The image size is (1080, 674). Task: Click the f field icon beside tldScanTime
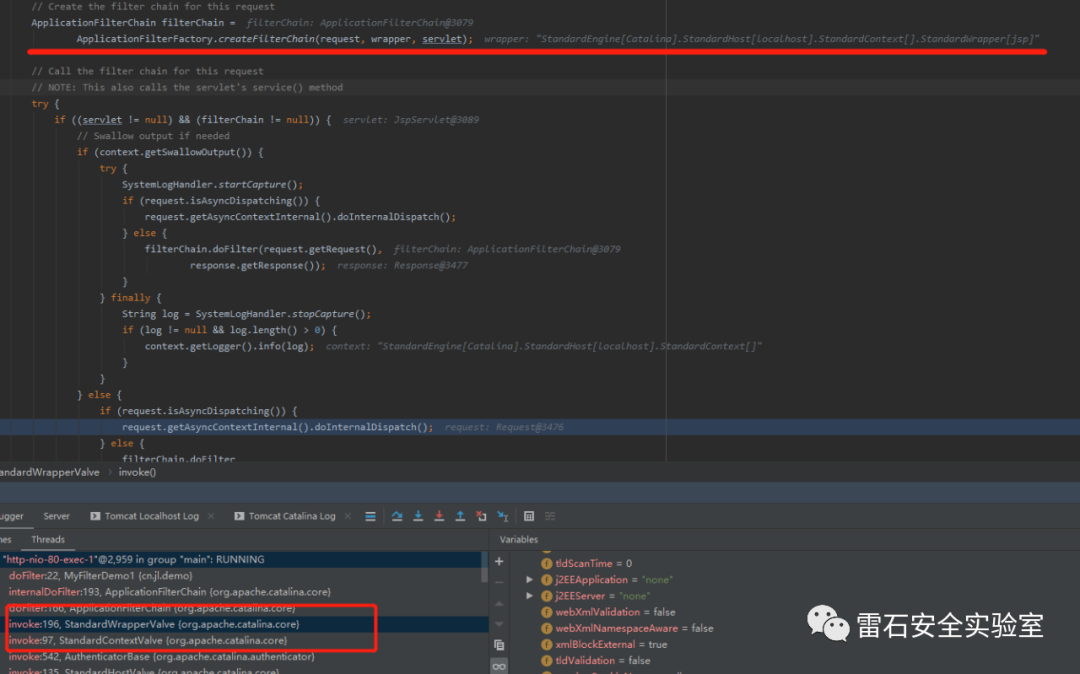[x=546, y=563]
